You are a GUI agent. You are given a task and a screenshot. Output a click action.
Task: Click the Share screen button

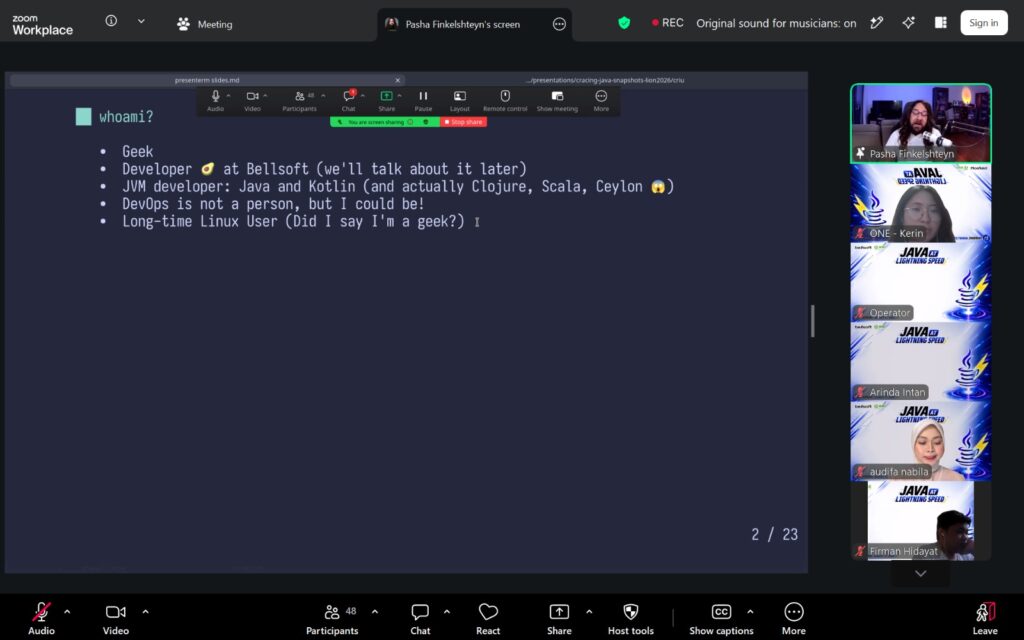click(559, 617)
